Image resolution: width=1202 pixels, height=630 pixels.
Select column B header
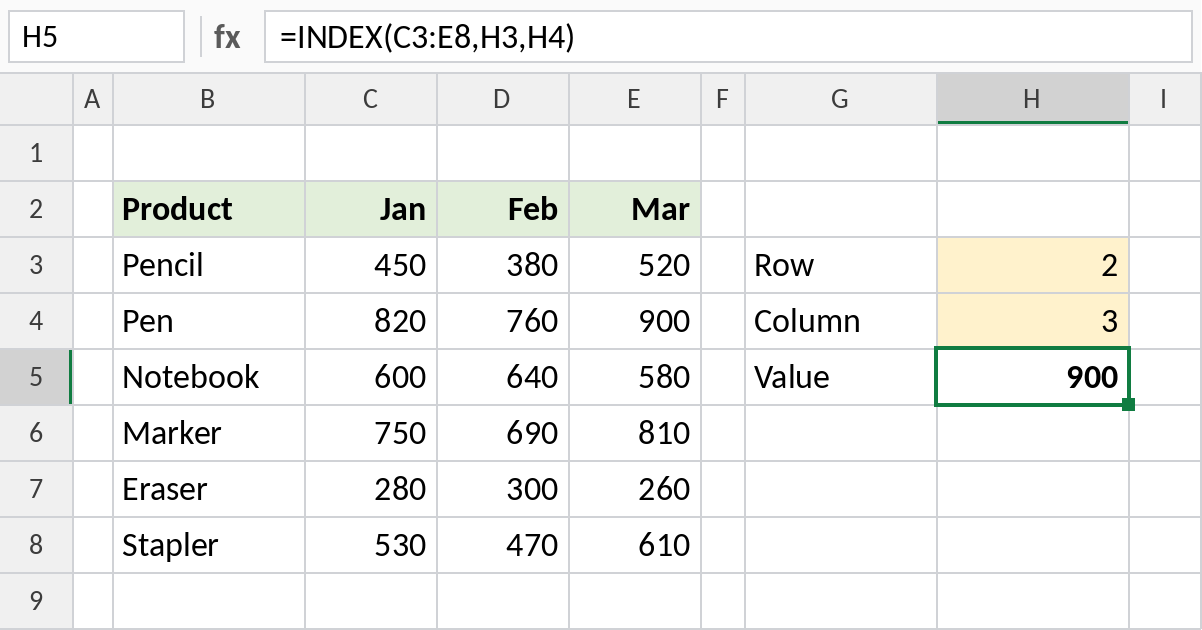tap(209, 99)
